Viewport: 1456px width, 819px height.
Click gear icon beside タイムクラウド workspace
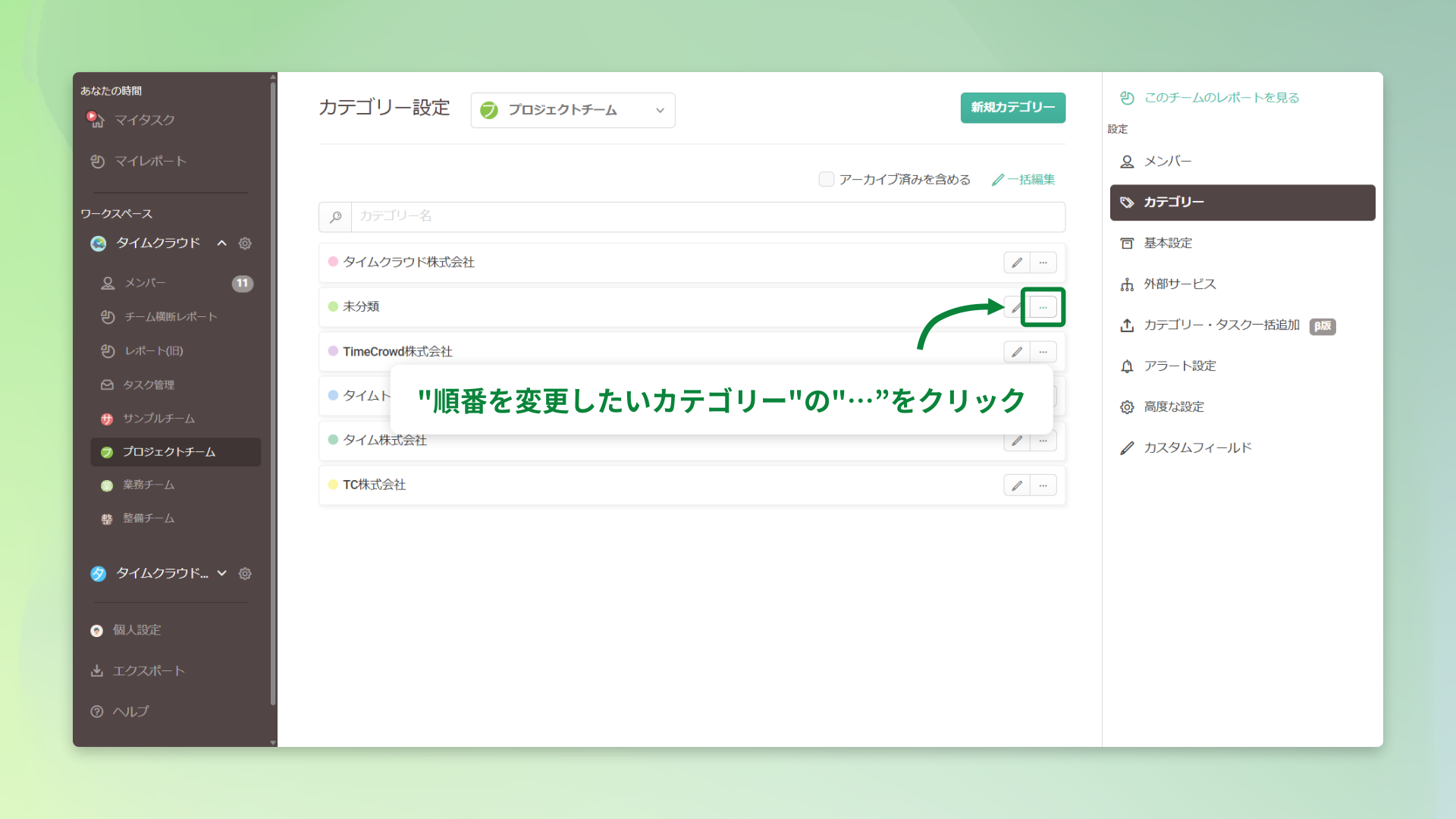point(245,243)
